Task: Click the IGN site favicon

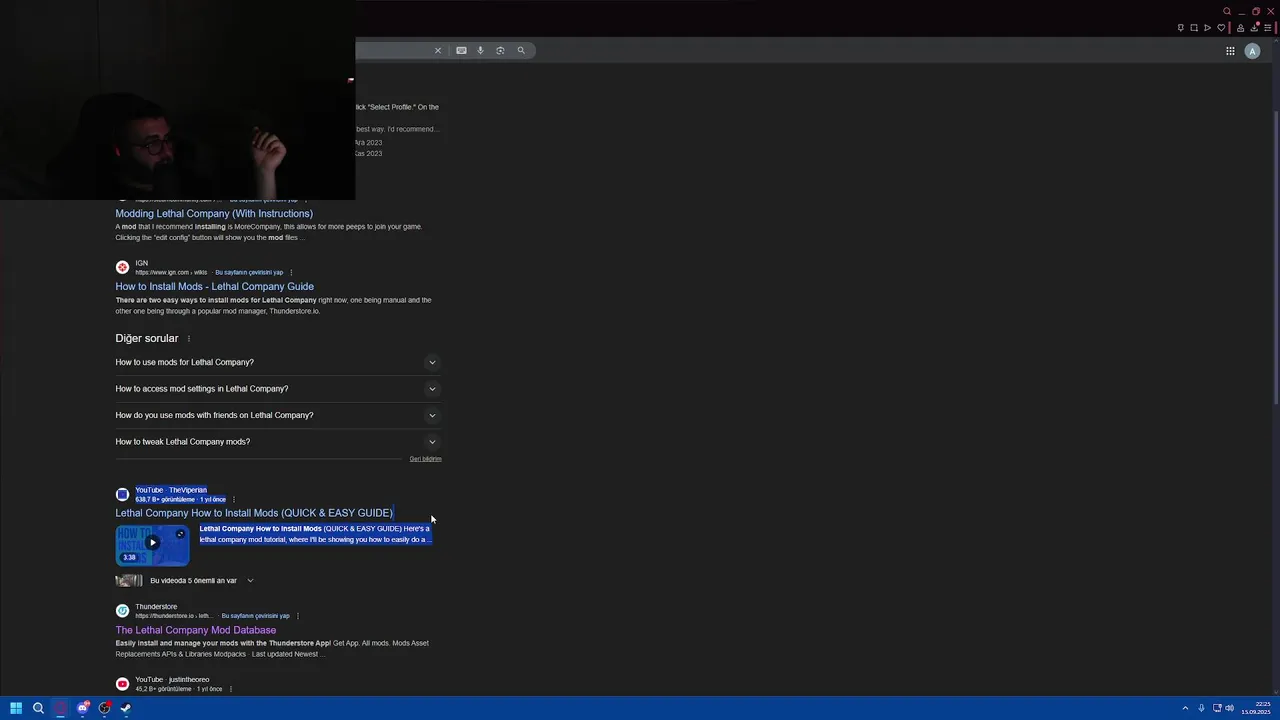Action: [122, 267]
